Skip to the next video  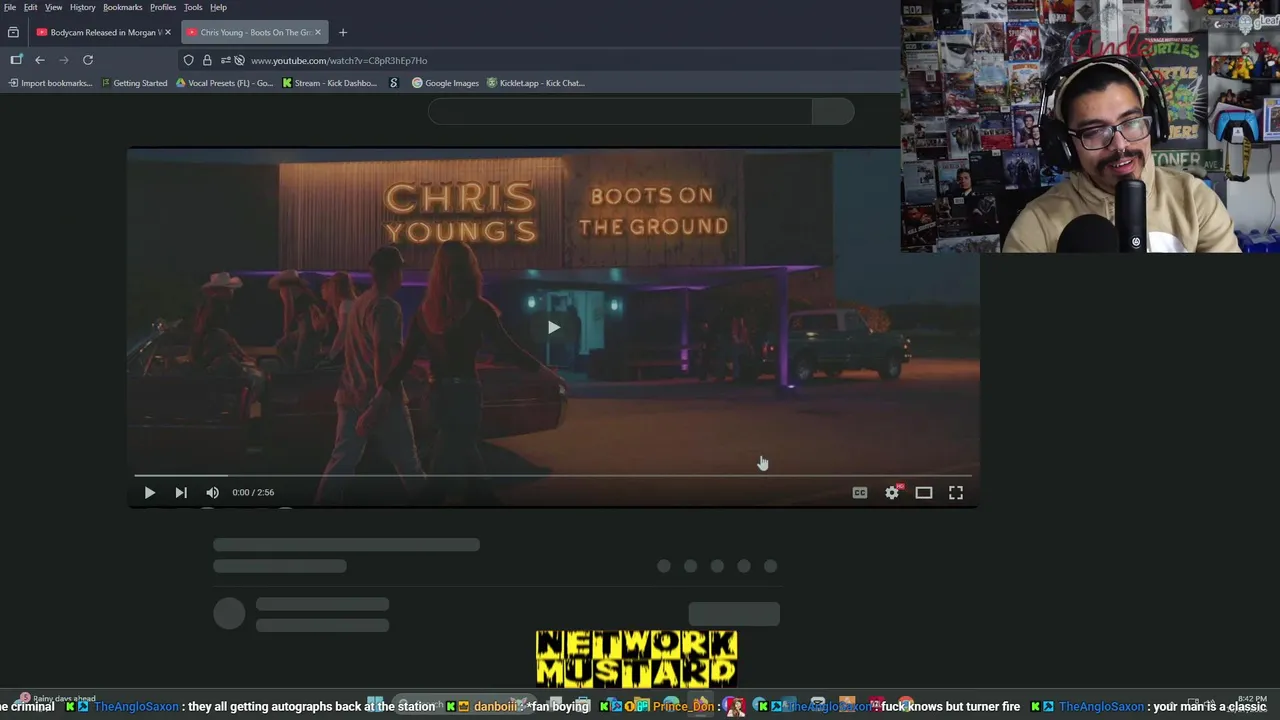coord(181,492)
